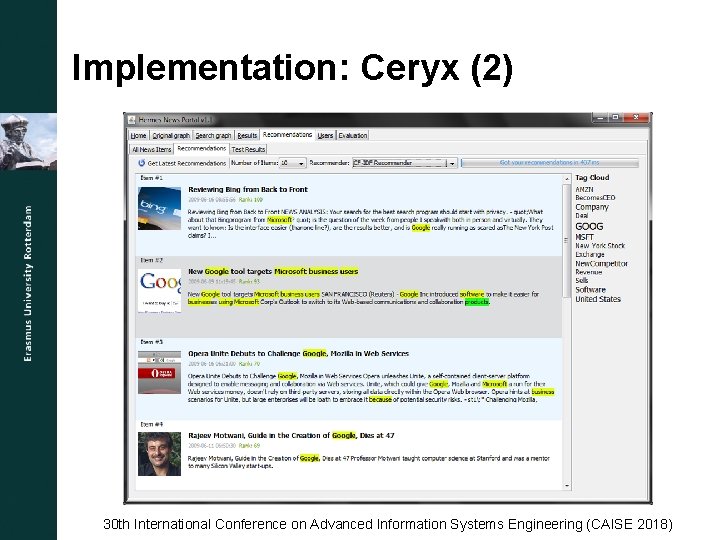Select the NewCompetitor tag
Screen dimensions: 720x540
click(602, 264)
